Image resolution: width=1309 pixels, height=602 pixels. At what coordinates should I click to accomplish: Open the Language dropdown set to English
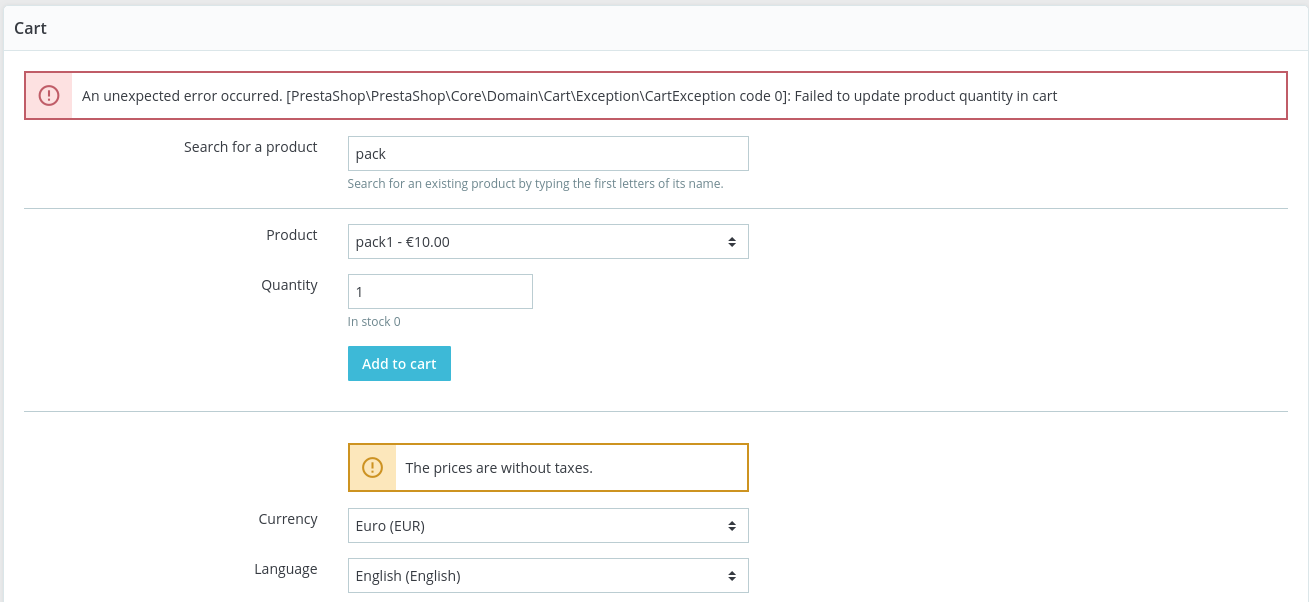[548, 575]
